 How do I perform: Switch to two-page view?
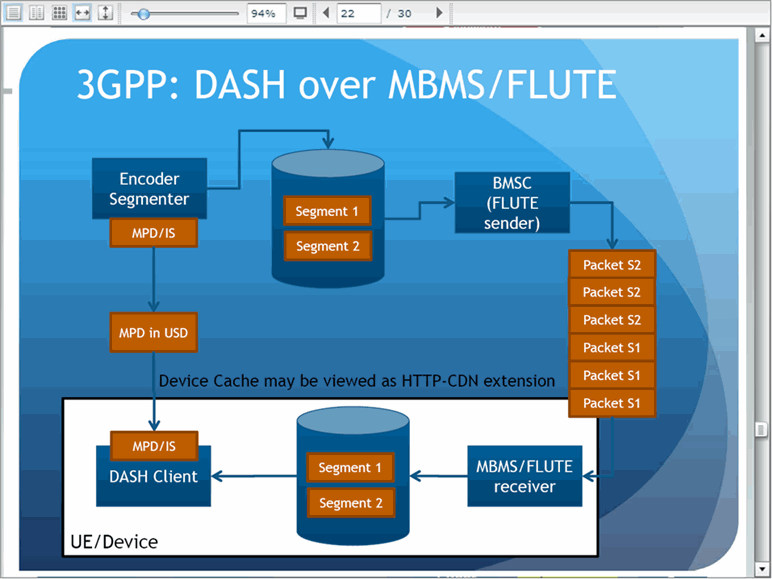(36, 13)
